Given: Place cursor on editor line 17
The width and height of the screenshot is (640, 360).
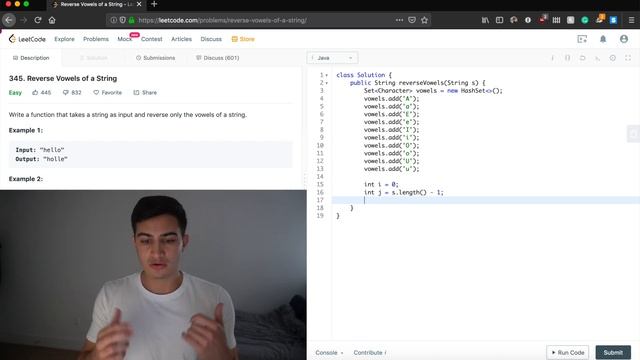Looking at the screenshot, I should pos(486,200).
